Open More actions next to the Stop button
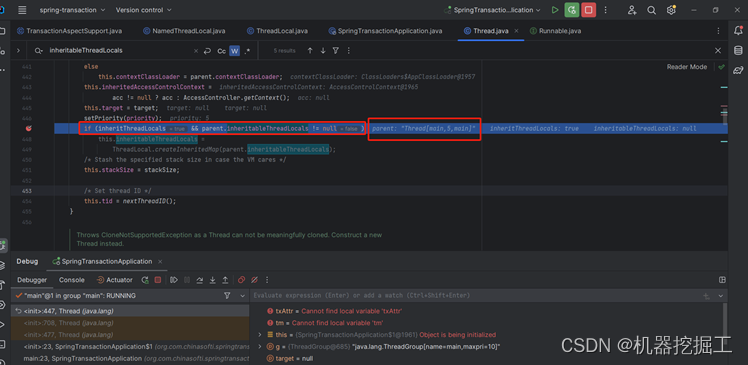Viewport: 748px width, 365px height. click(606, 10)
